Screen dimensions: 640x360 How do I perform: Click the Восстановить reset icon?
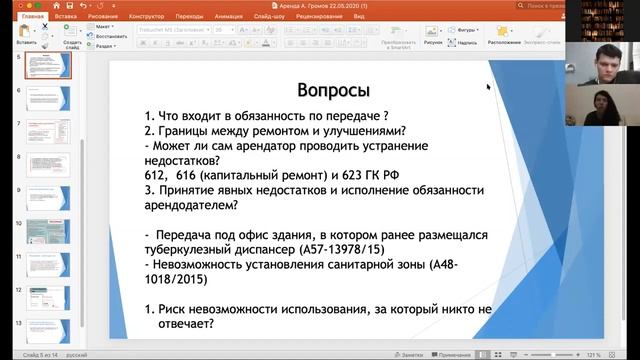pos(91,36)
